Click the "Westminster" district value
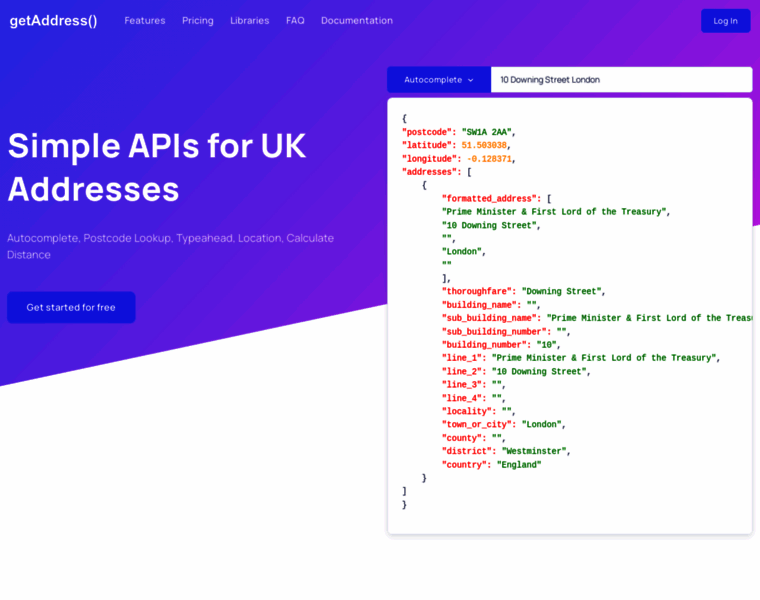Viewport: 760px width, 600px height. coord(534,451)
